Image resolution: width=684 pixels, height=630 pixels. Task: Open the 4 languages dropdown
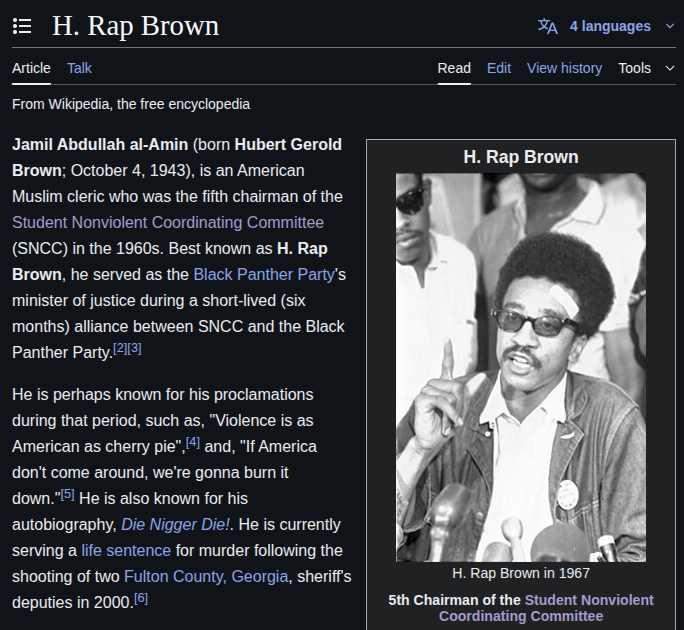click(x=610, y=26)
